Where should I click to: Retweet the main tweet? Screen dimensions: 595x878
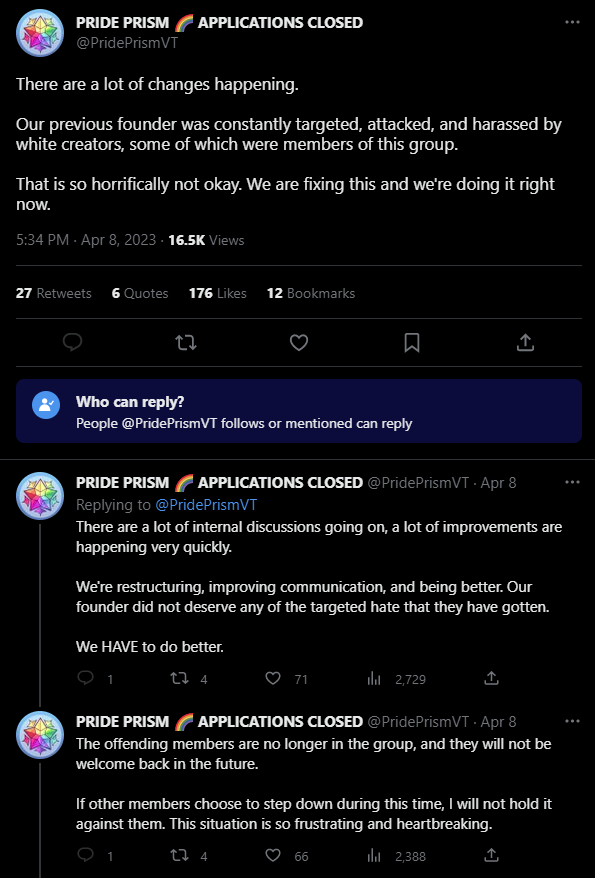click(x=186, y=342)
